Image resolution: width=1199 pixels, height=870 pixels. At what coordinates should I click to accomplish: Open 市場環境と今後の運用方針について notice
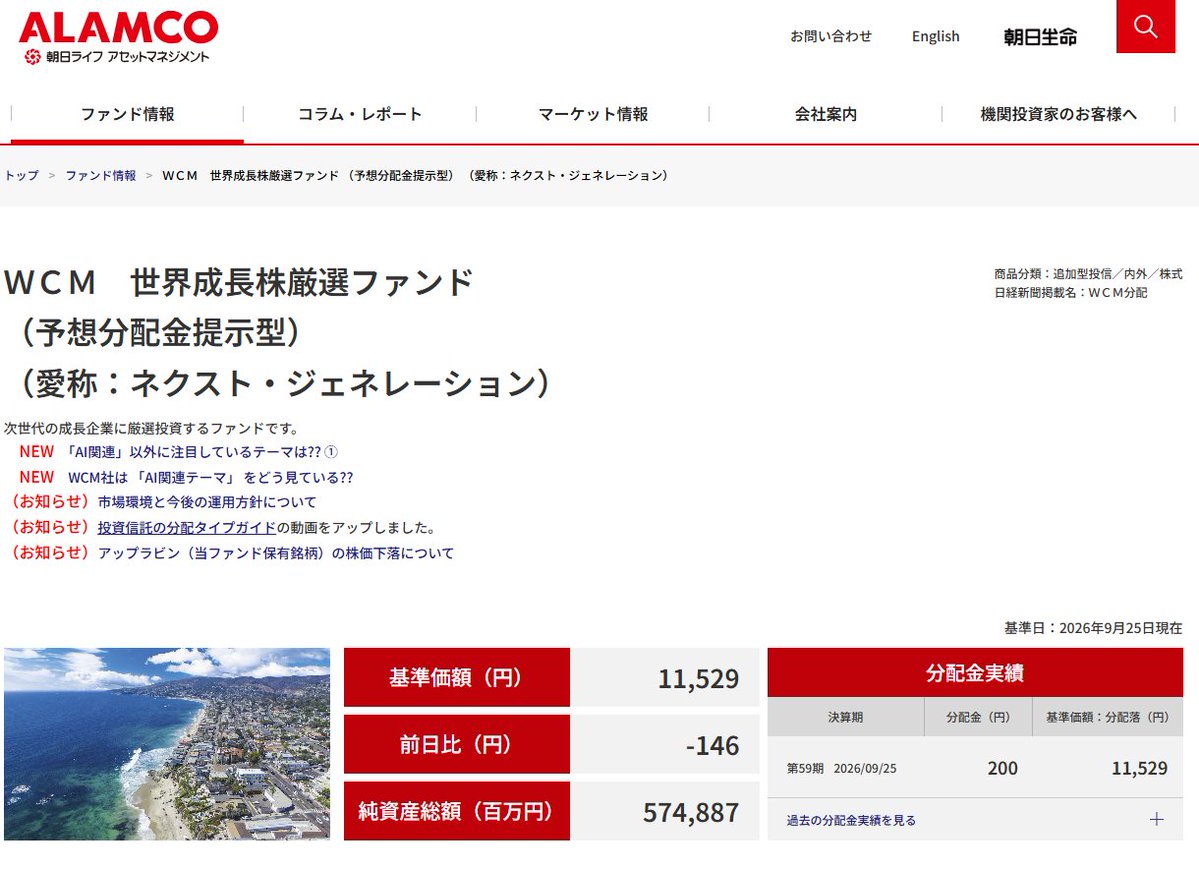[206, 502]
